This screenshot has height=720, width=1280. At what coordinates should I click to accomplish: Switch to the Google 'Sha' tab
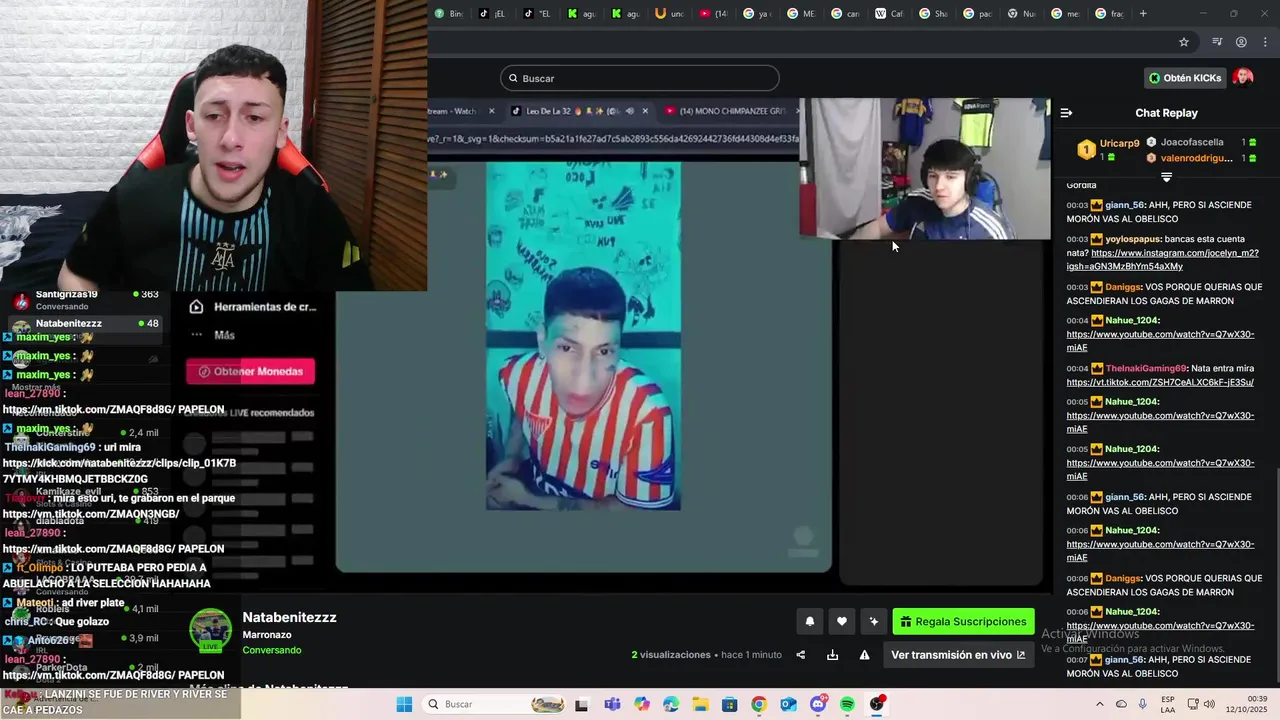(934, 13)
